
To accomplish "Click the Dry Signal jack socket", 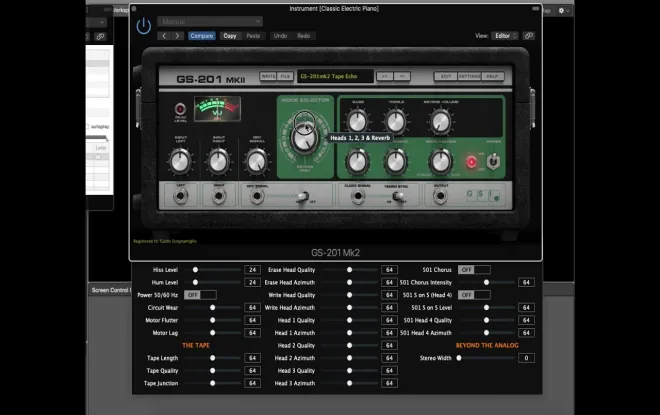I will [257, 196].
